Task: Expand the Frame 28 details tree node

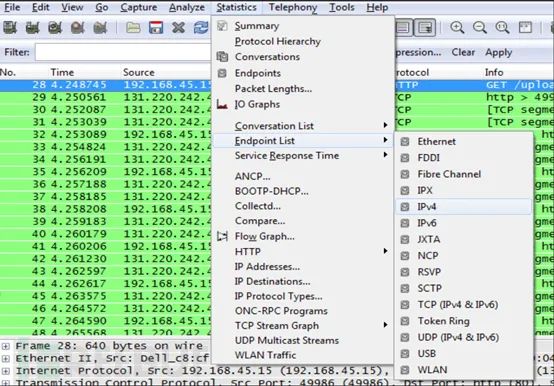Action: tap(5, 346)
